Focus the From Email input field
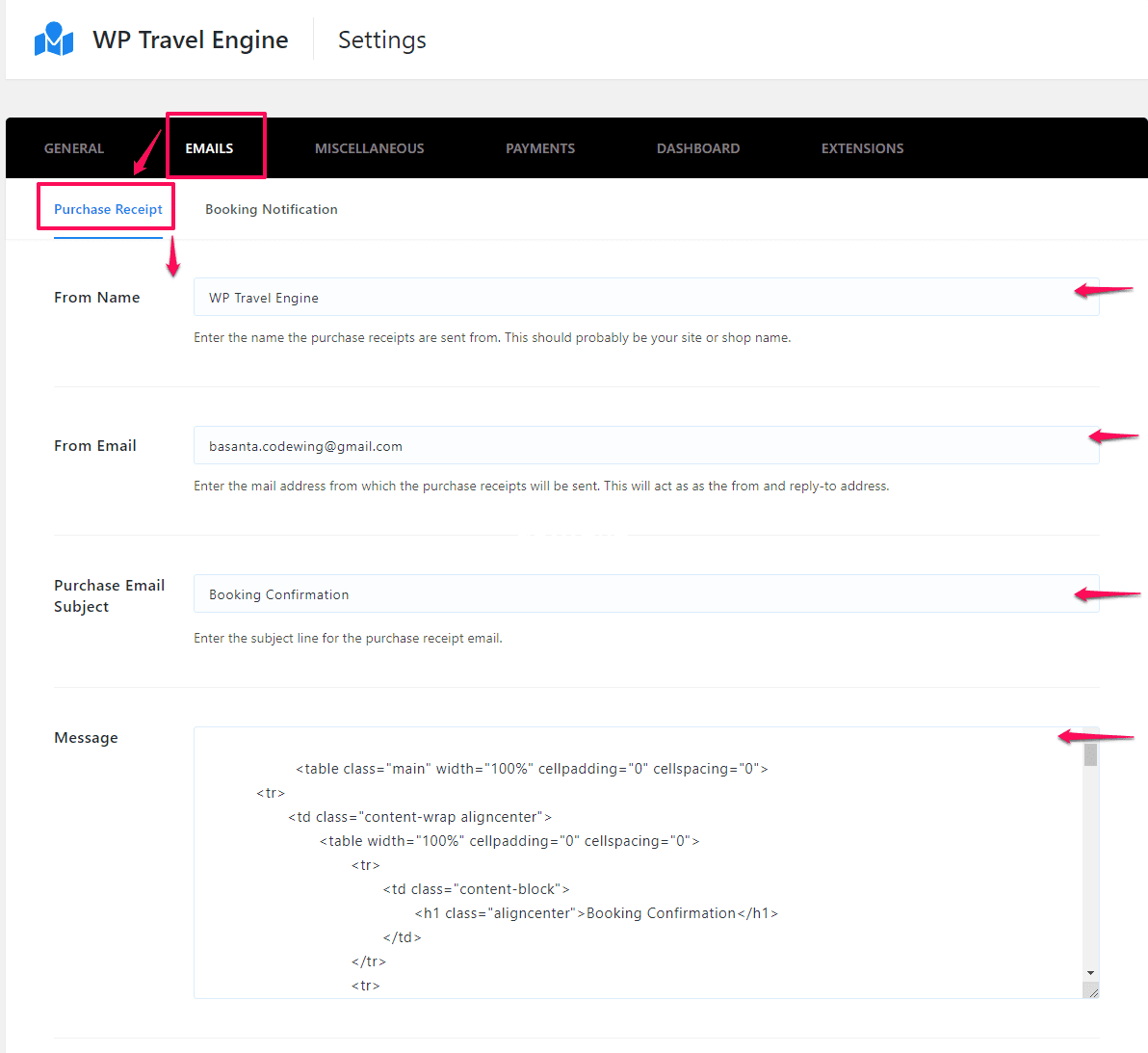This screenshot has height=1053, width=1148. click(646, 445)
